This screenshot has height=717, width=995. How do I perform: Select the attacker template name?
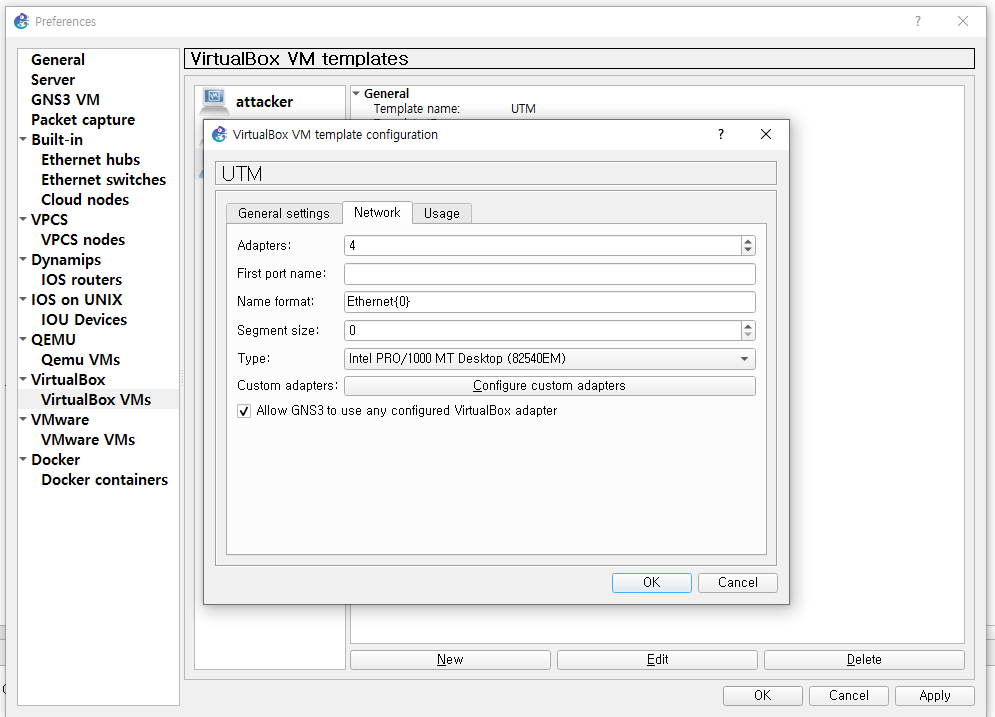265,102
